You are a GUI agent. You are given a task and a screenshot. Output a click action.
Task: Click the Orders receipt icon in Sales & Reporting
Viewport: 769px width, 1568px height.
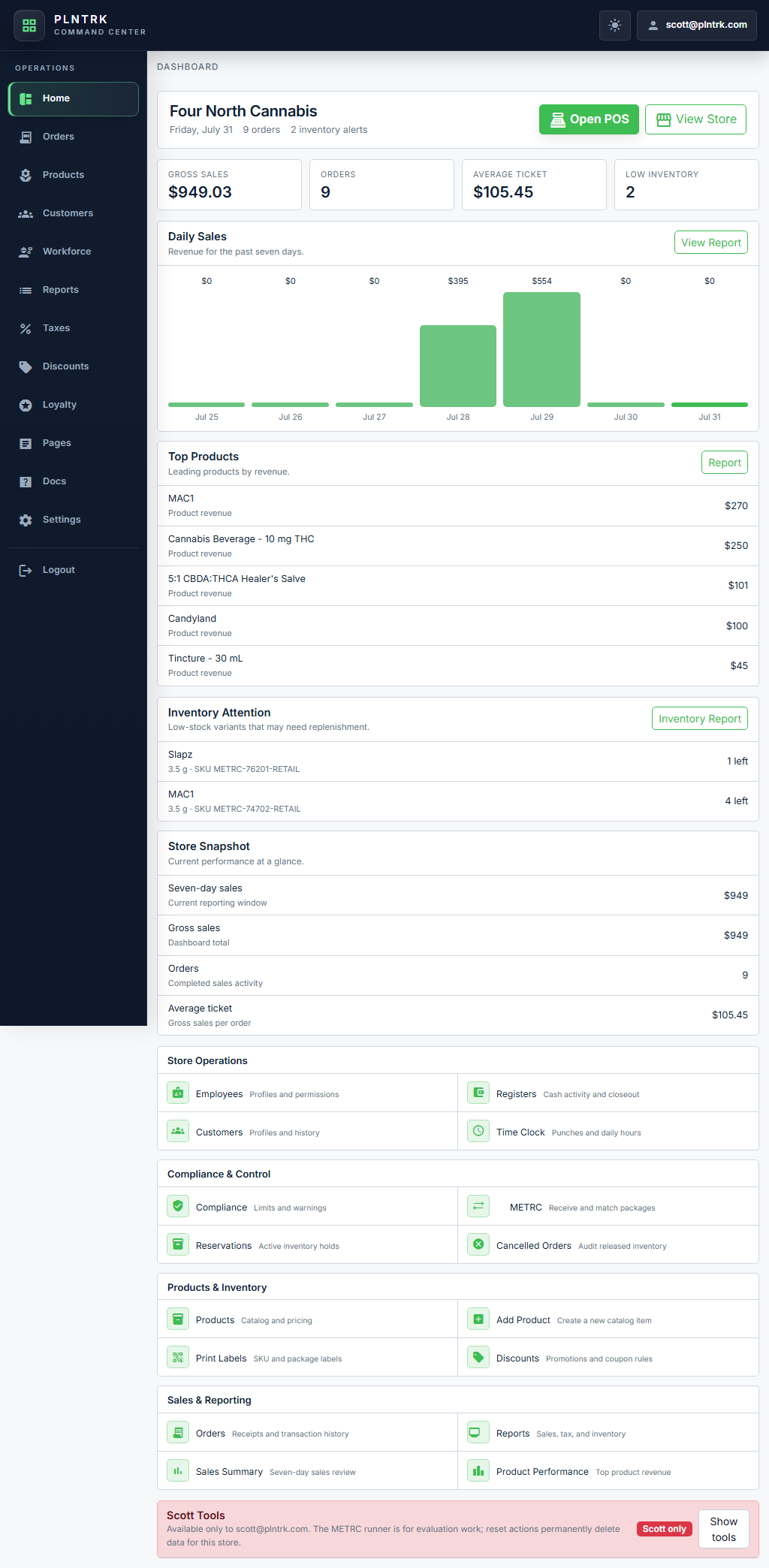[x=178, y=1433]
